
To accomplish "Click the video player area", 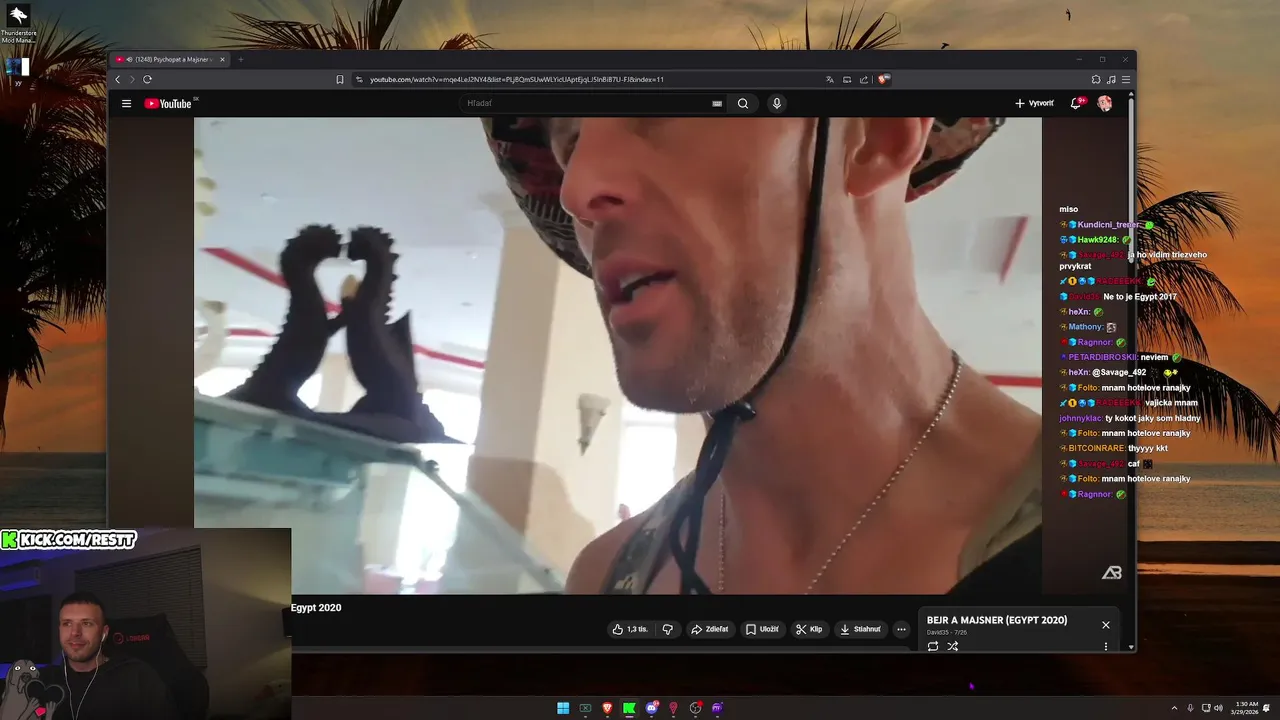I will coord(617,356).
